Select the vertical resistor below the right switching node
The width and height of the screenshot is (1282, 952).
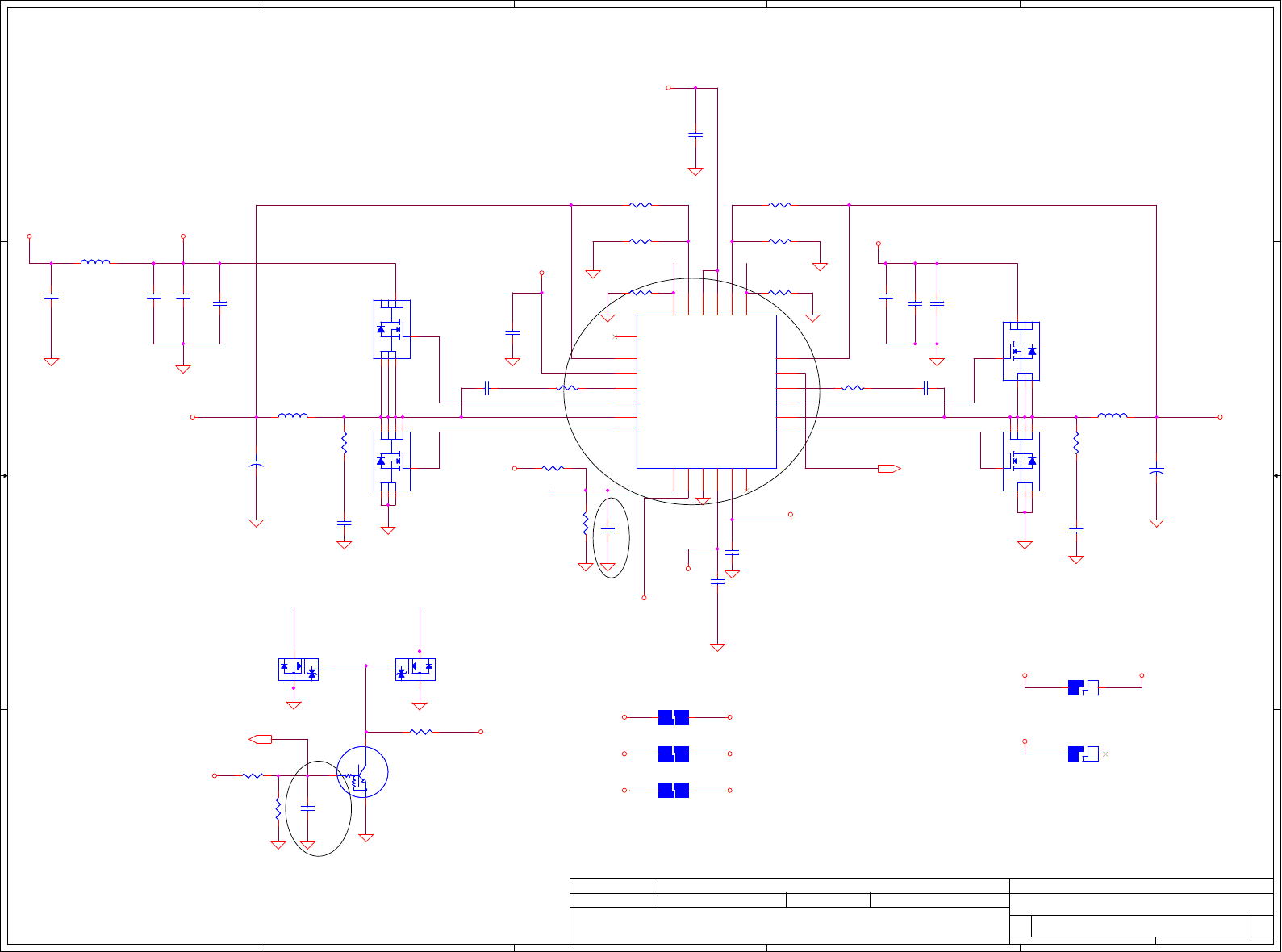click(1076, 442)
